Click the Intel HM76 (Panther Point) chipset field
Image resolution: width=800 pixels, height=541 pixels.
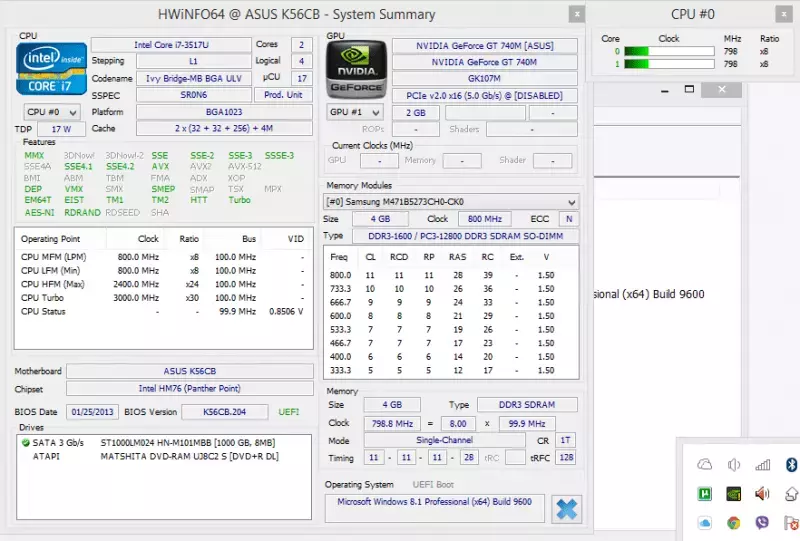[190, 388]
